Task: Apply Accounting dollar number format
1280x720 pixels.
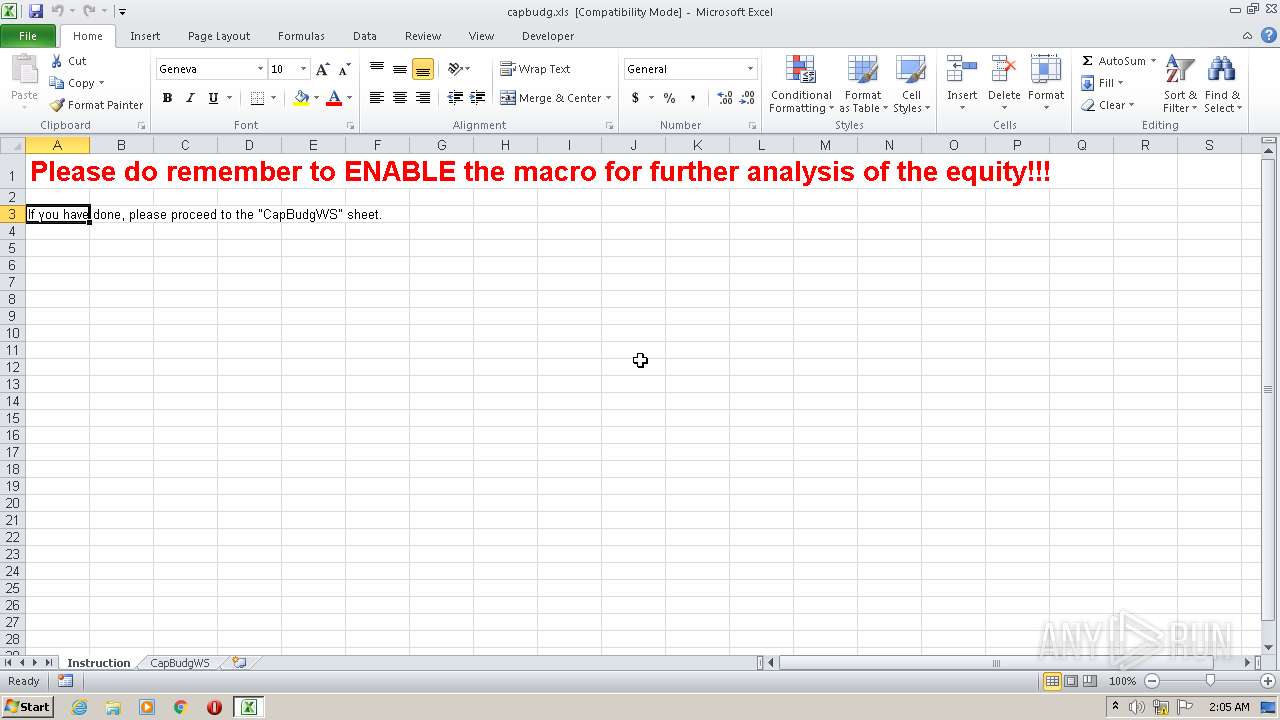Action: [635, 98]
